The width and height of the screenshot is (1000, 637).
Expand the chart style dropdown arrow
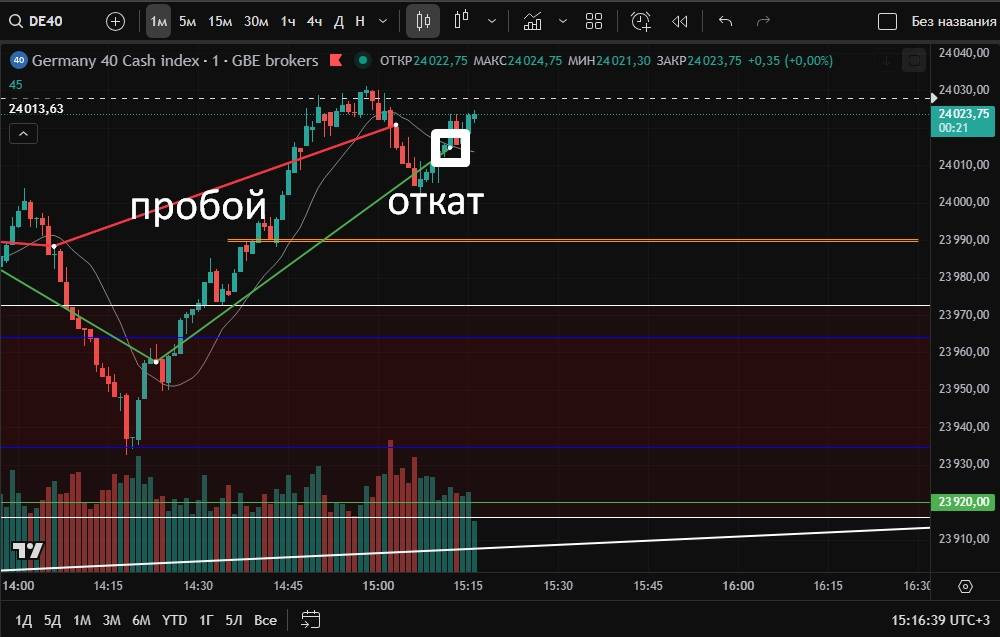[x=486, y=21]
